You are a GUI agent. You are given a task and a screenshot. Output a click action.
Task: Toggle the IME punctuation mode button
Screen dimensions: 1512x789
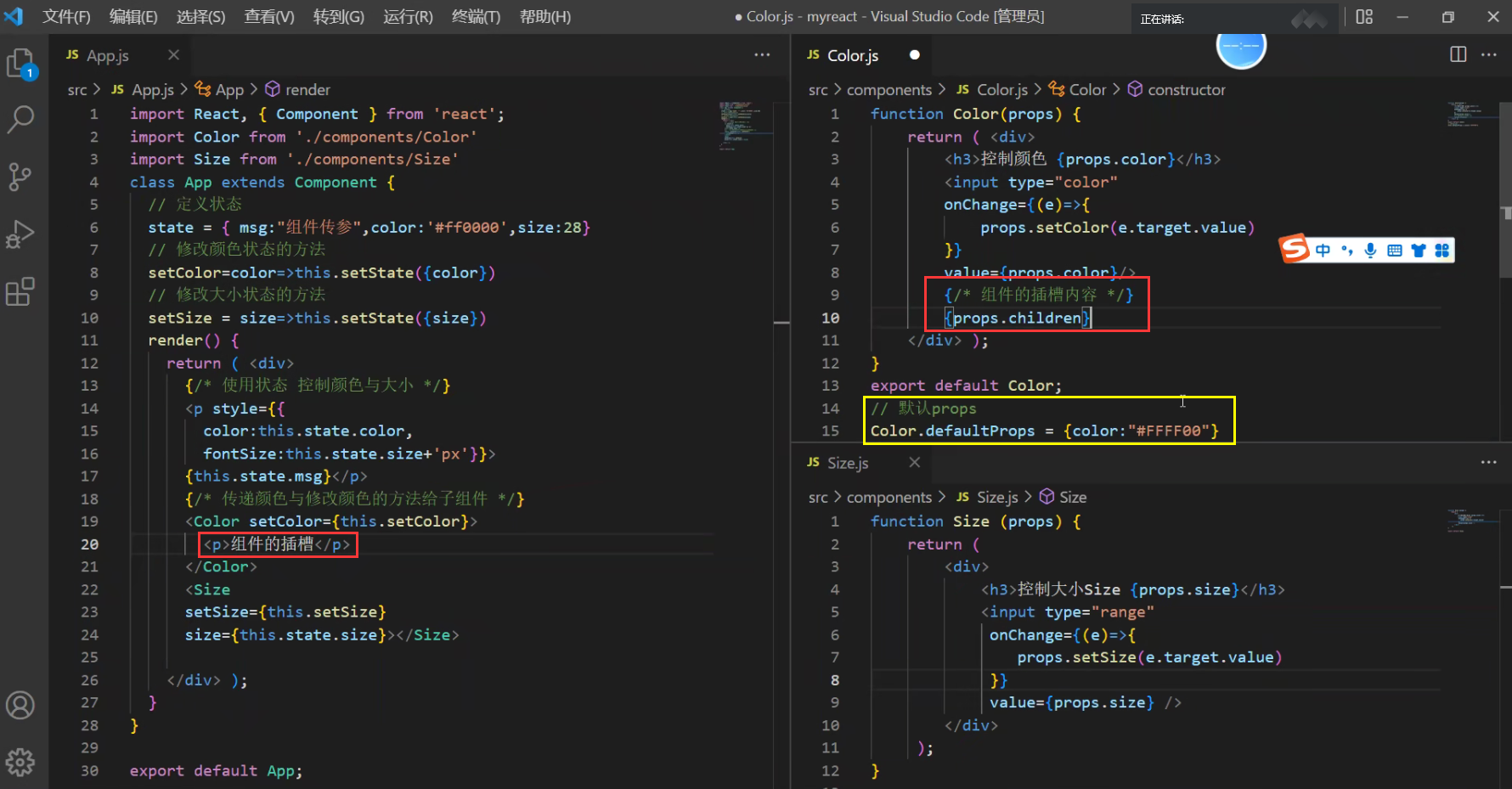tap(1346, 250)
